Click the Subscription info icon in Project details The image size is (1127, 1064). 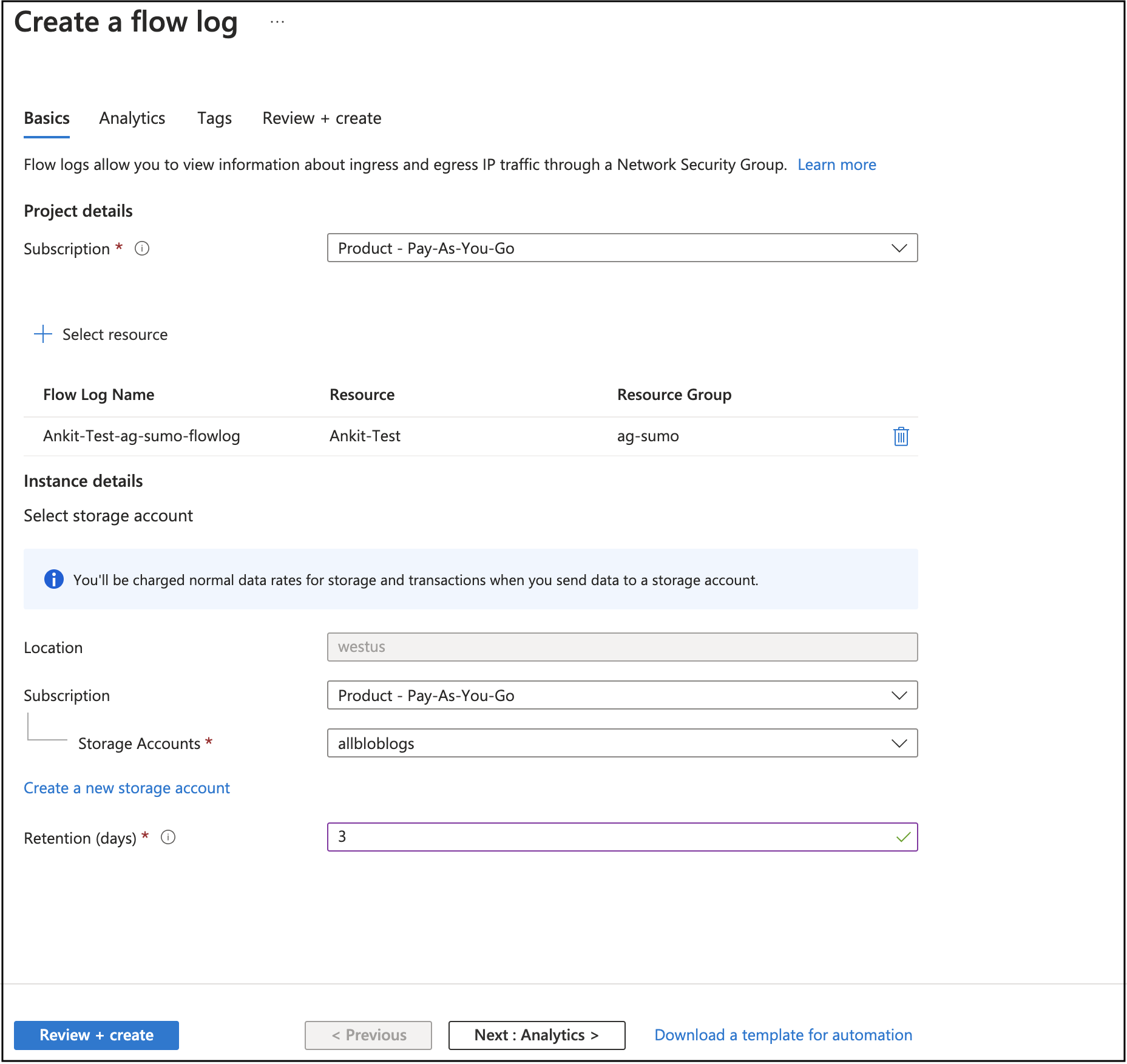[142, 249]
